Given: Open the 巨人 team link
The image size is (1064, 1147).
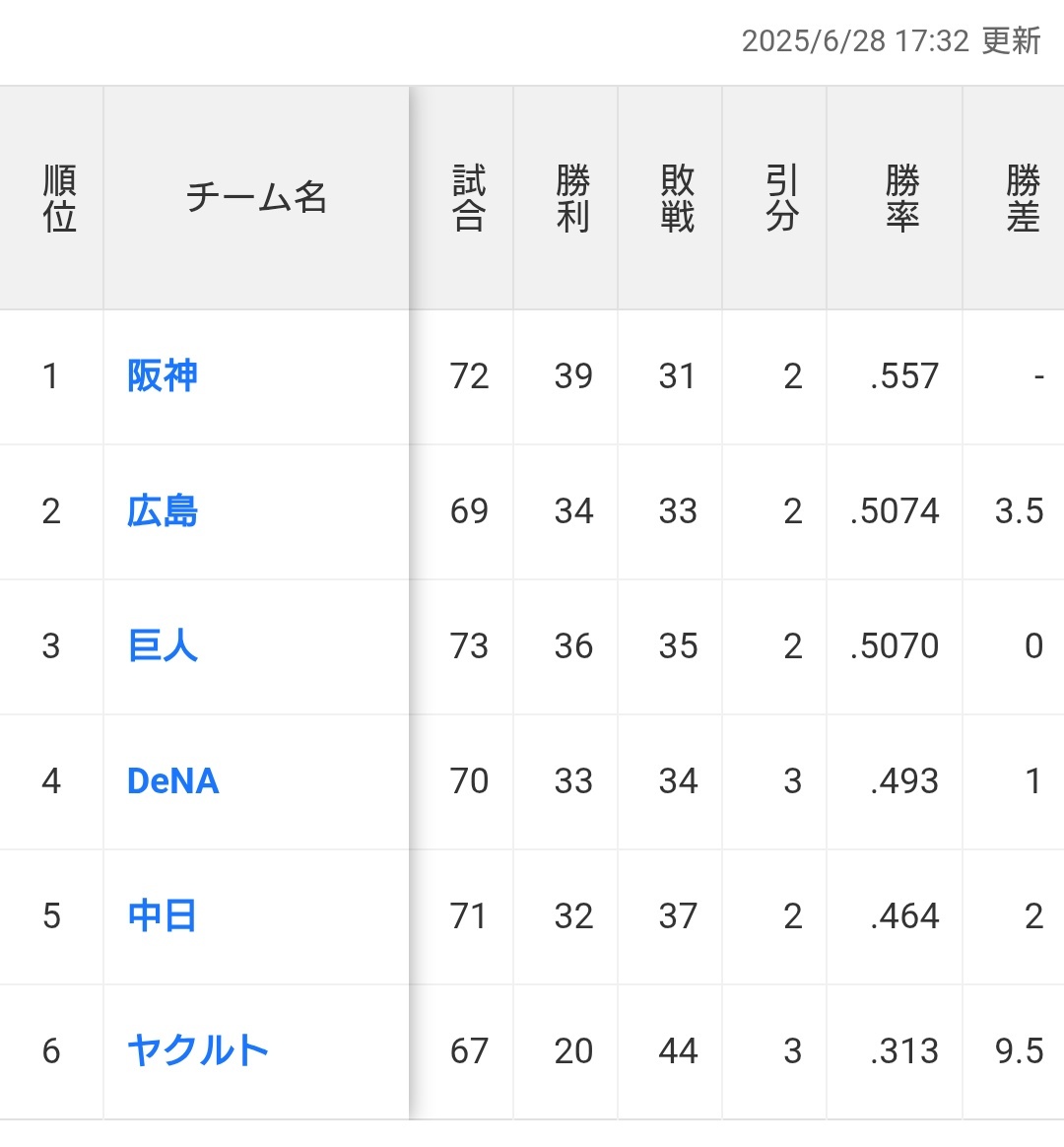Looking at the screenshot, I should (163, 645).
